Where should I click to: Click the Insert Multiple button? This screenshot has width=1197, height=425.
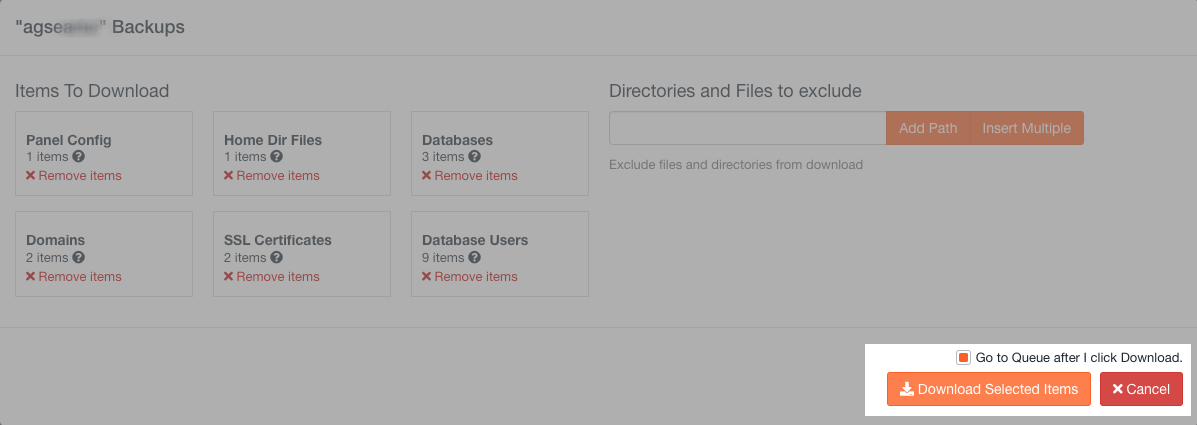1026,128
